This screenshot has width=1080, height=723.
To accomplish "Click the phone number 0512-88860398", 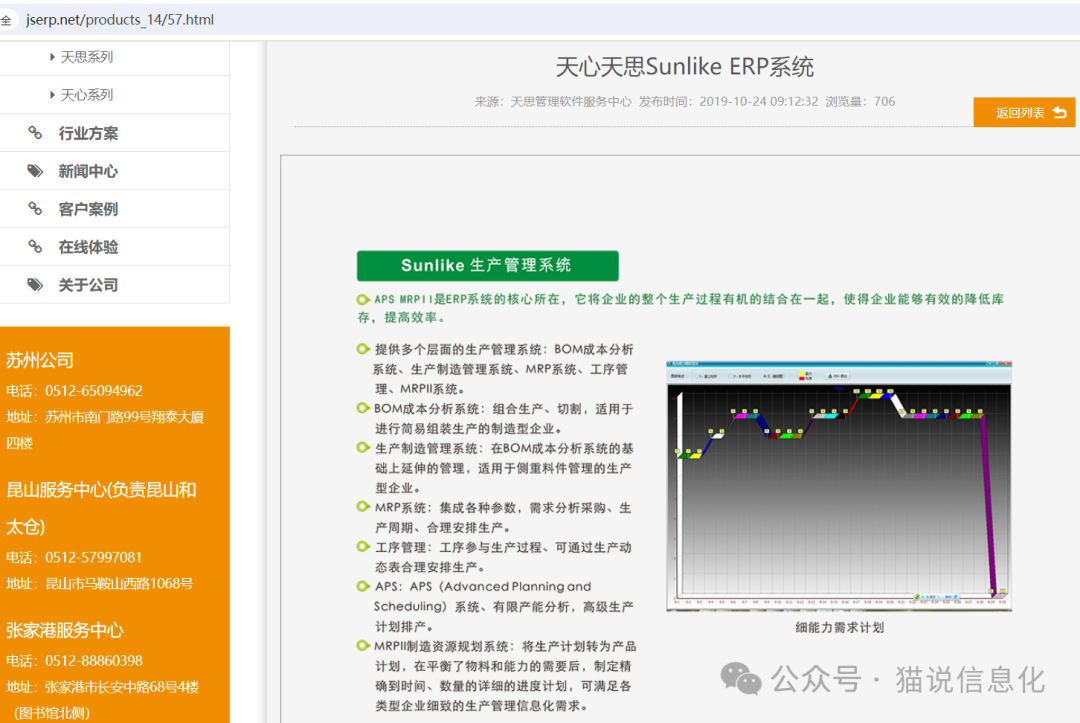I will 94,661.
